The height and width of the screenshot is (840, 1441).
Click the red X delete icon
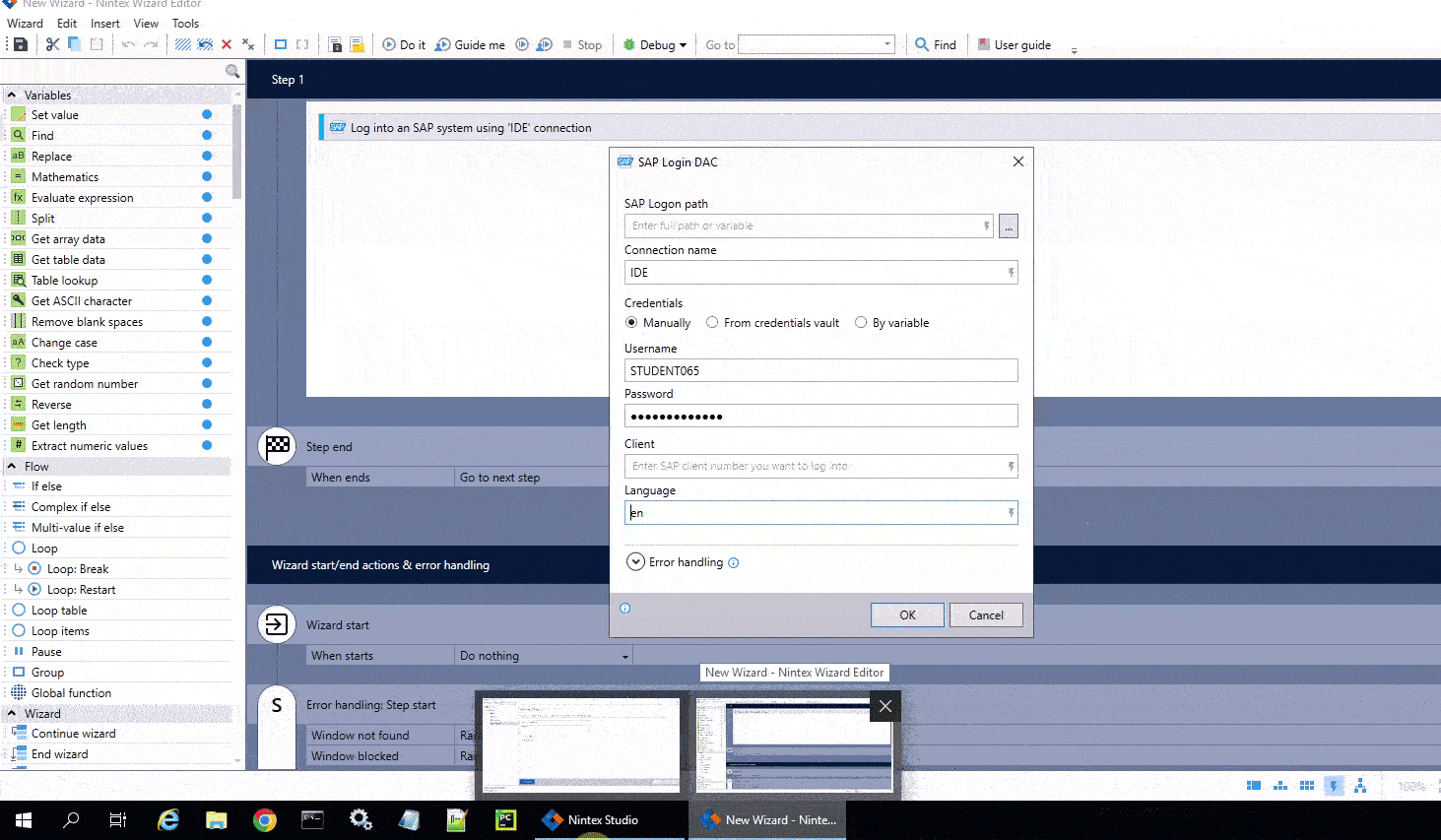[x=227, y=44]
